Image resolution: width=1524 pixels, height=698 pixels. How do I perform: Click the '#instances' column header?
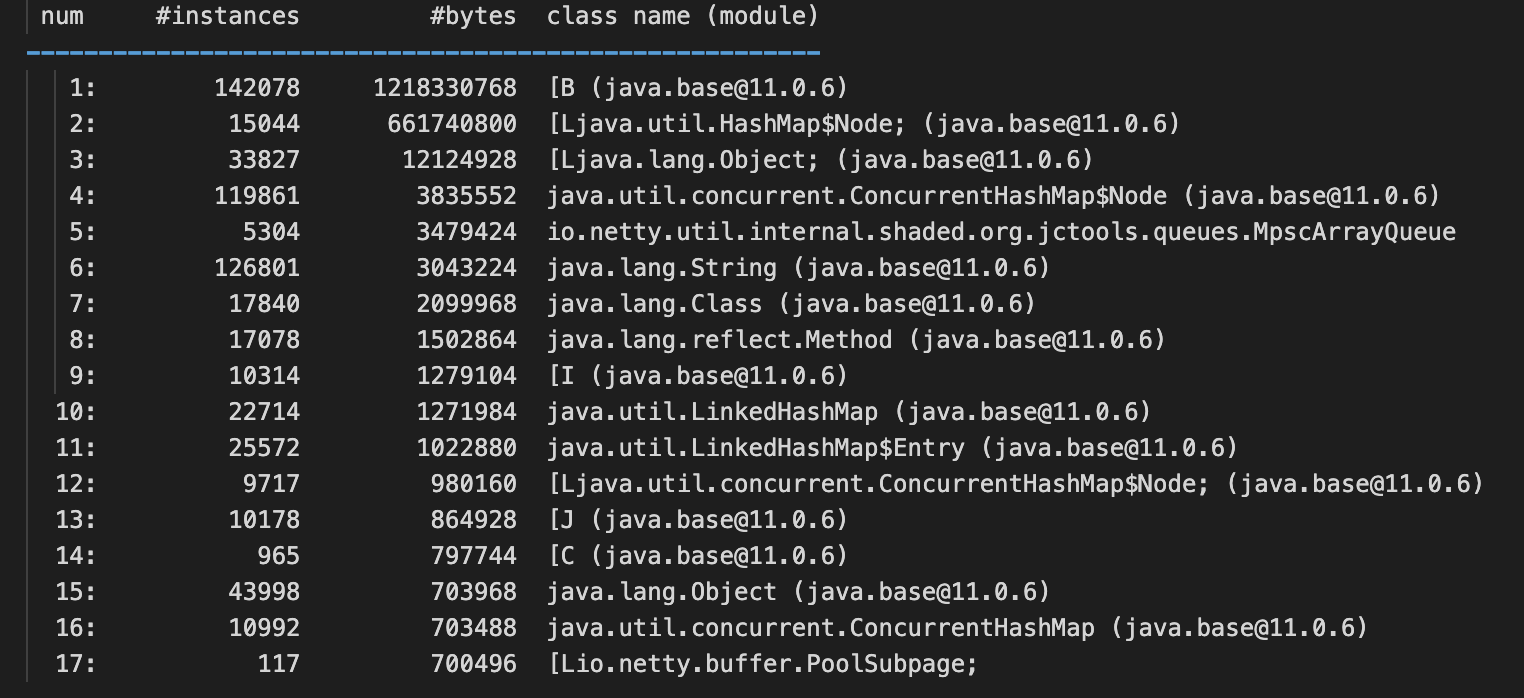pos(228,16)
